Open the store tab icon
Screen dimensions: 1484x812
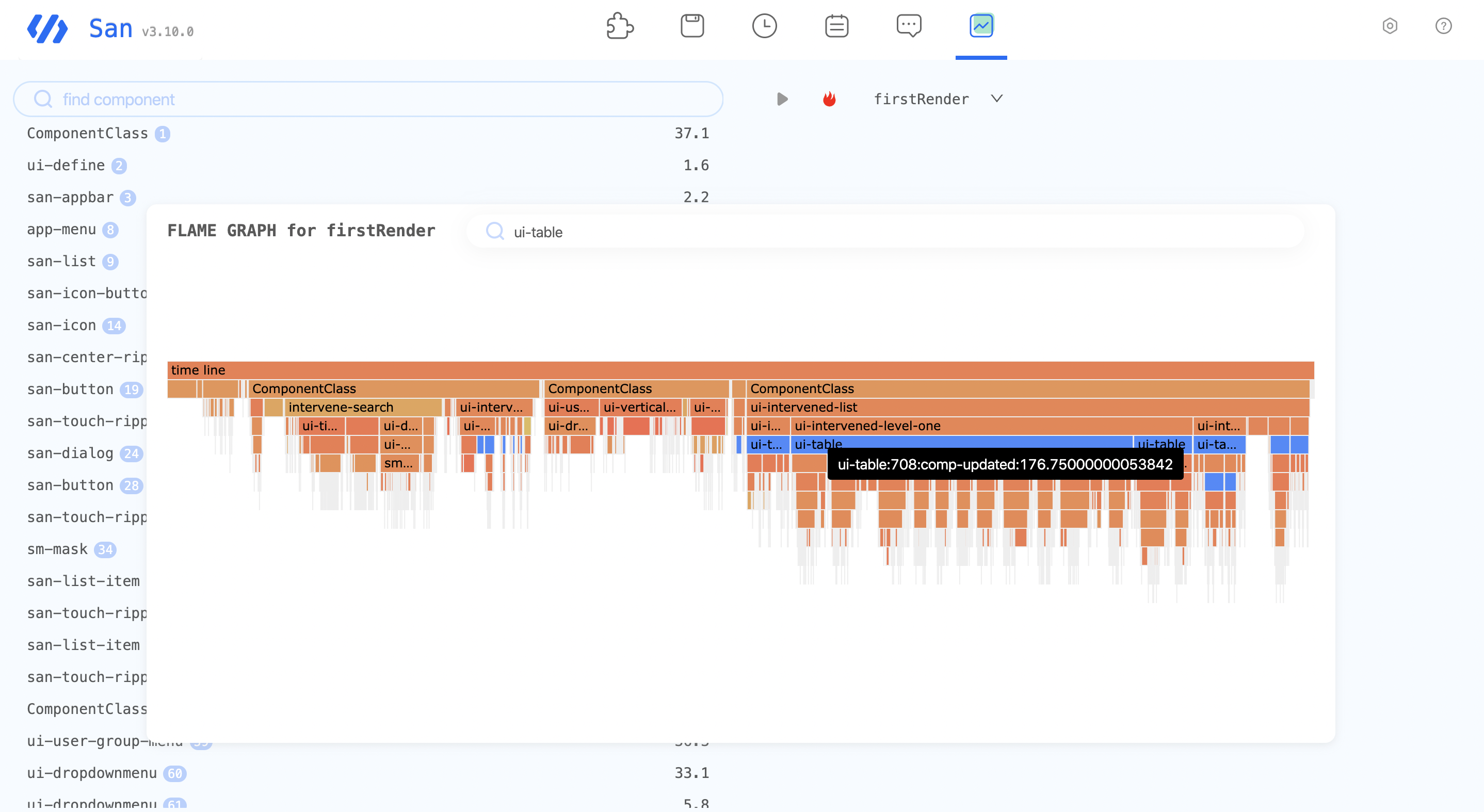pyautogui.click(x=692, y=26)
